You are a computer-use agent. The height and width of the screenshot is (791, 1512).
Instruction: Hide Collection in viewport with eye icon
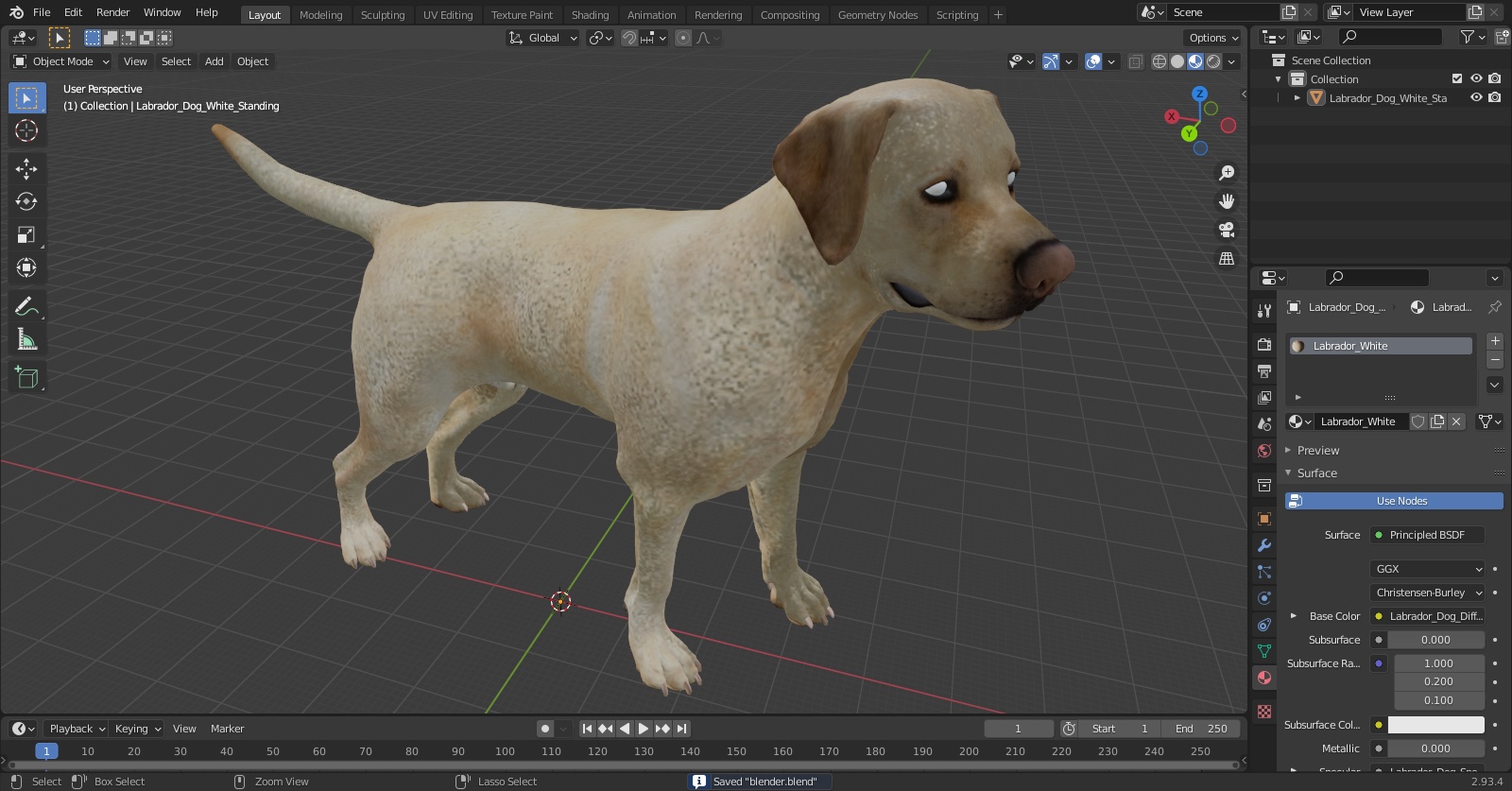click(x=1476, y=78)
